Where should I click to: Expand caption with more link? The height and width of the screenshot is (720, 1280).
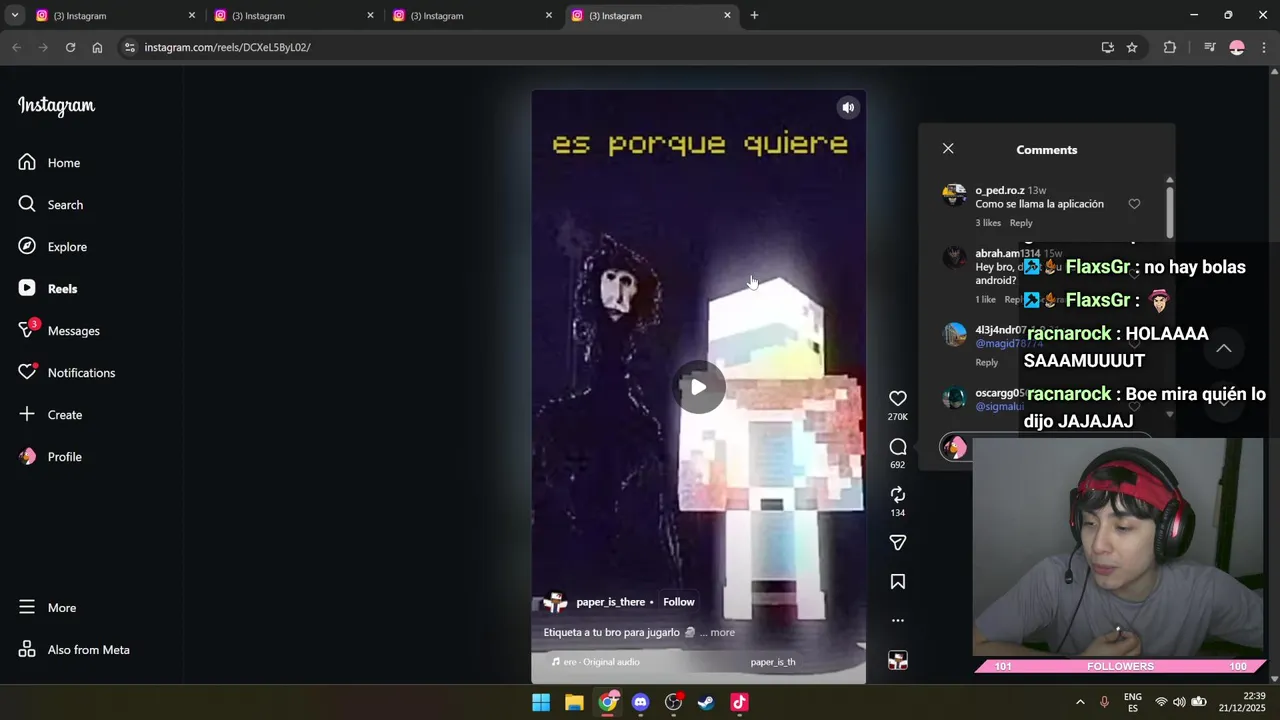(722, 633)
